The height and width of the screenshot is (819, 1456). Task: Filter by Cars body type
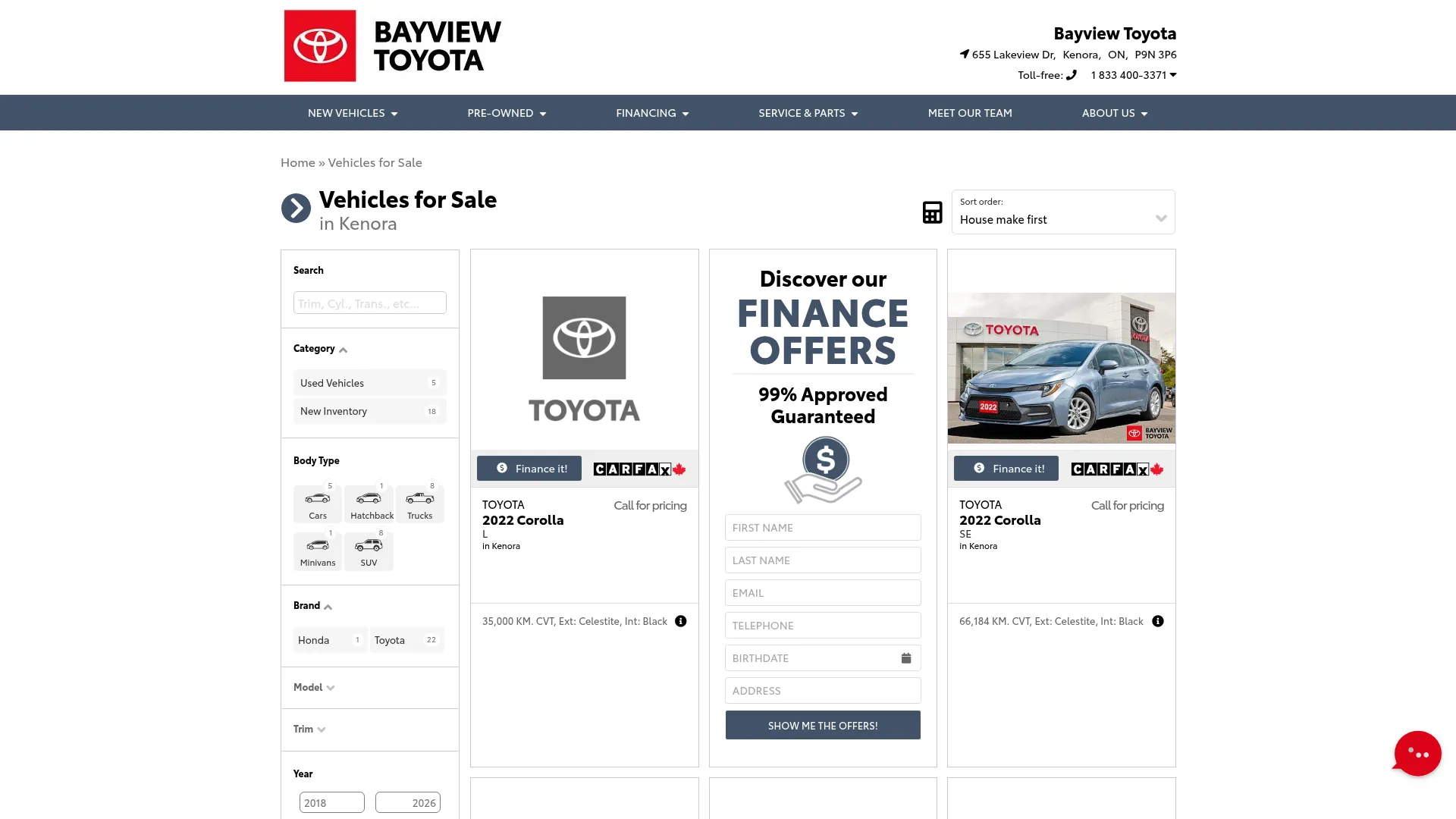pos(318,504)
